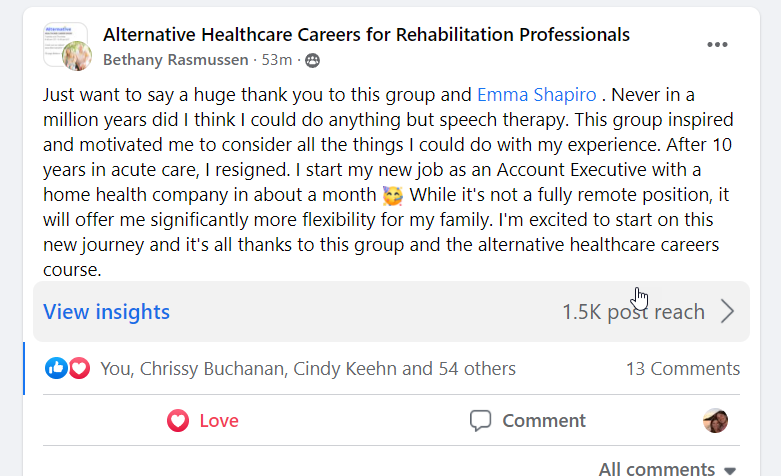View the 13 Comments list

click(x=683, y=369)
